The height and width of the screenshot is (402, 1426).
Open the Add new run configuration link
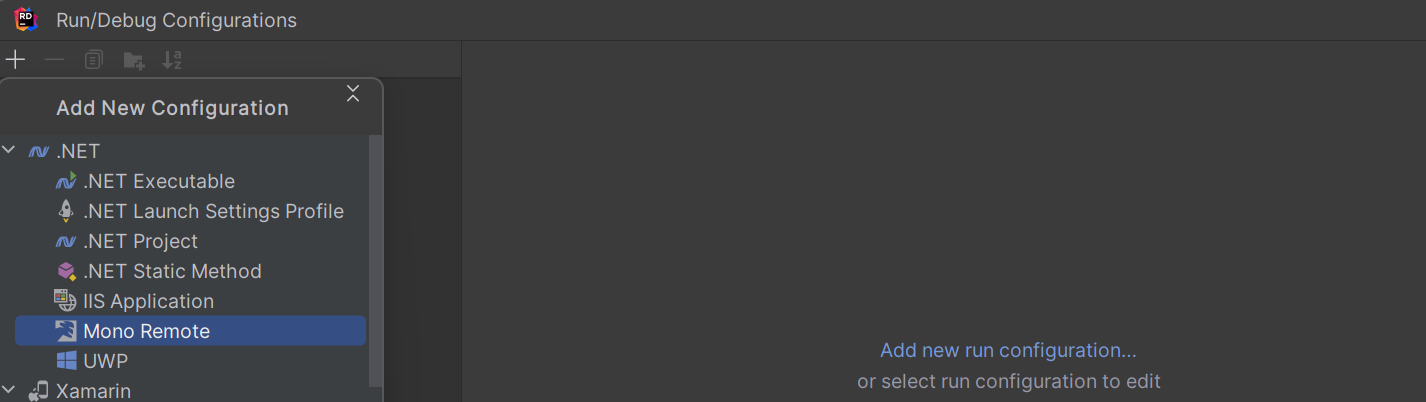coord(1008,350)
